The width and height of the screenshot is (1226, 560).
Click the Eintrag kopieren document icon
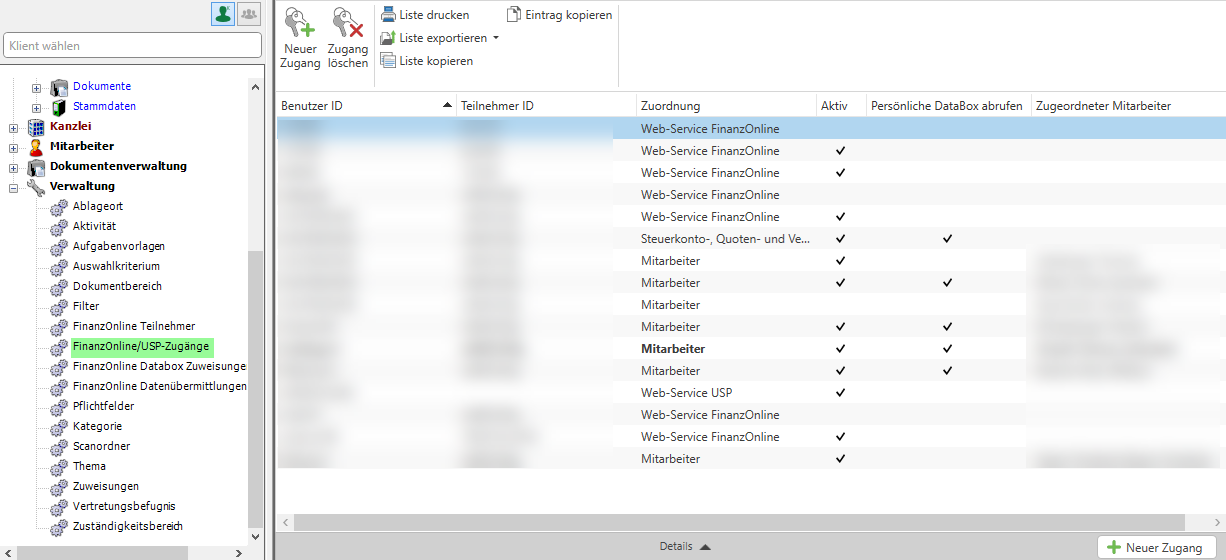(x=514, y=15)
